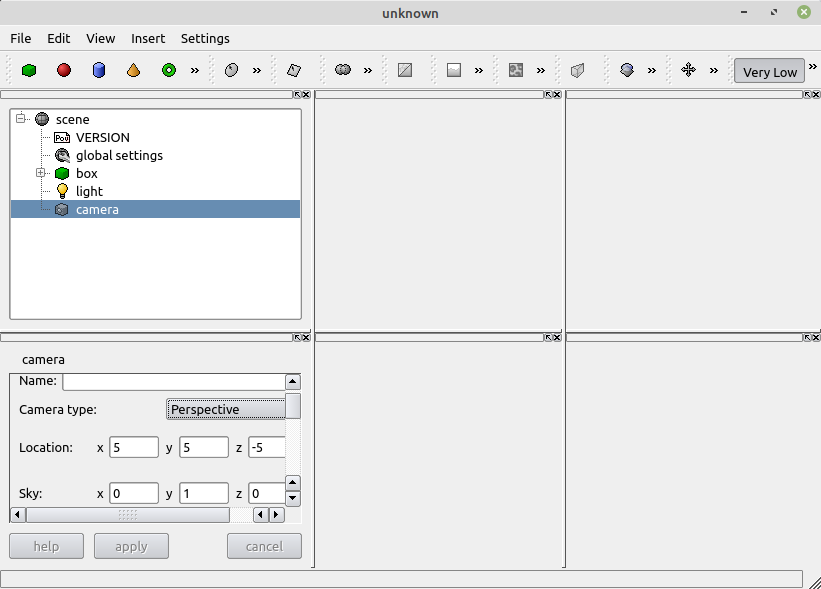Insert a green box primitive from toolbar
821x589 pixels.
[29, 70]
